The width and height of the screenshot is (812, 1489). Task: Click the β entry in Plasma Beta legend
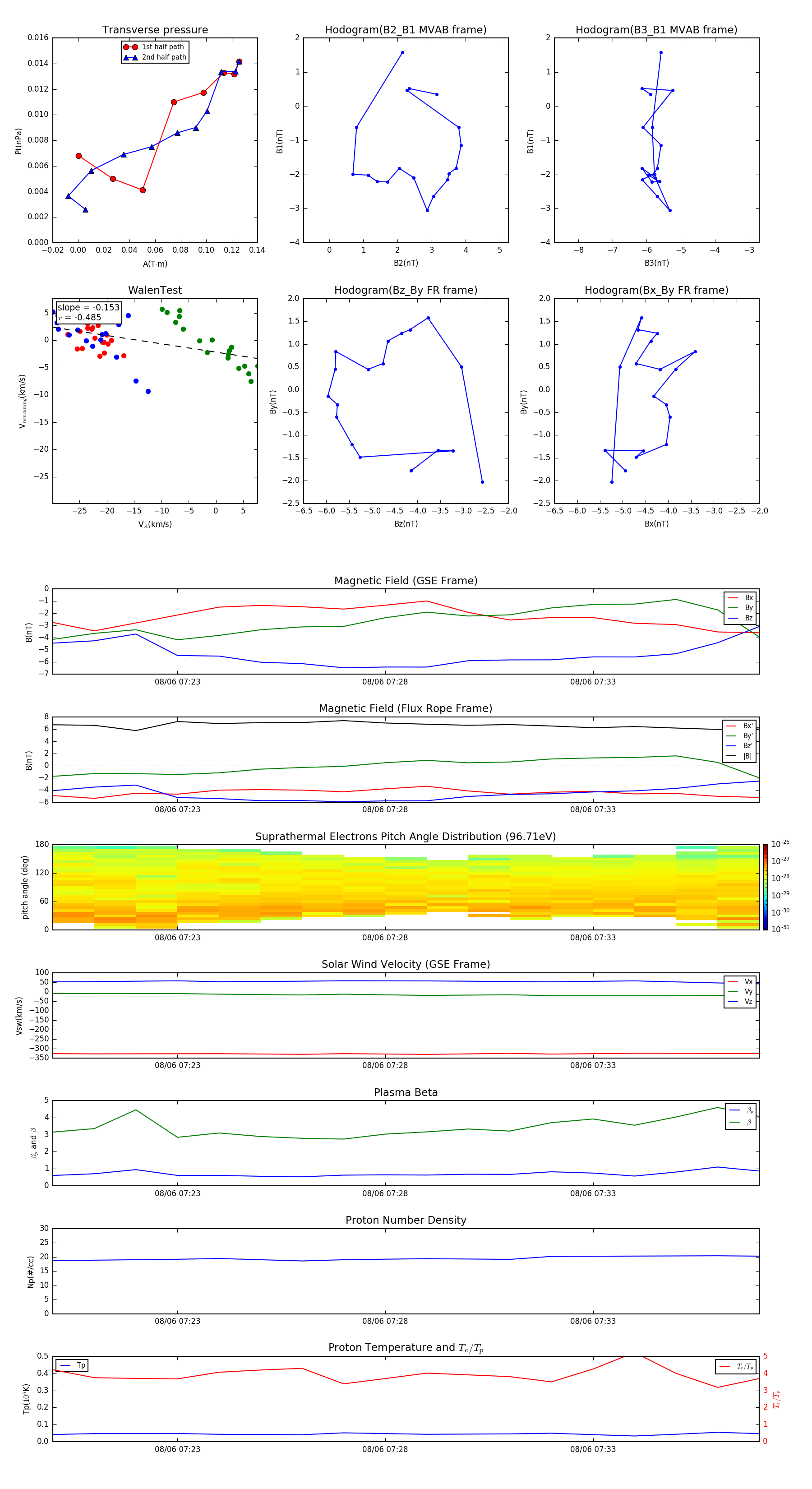(x=741, y=1122)
